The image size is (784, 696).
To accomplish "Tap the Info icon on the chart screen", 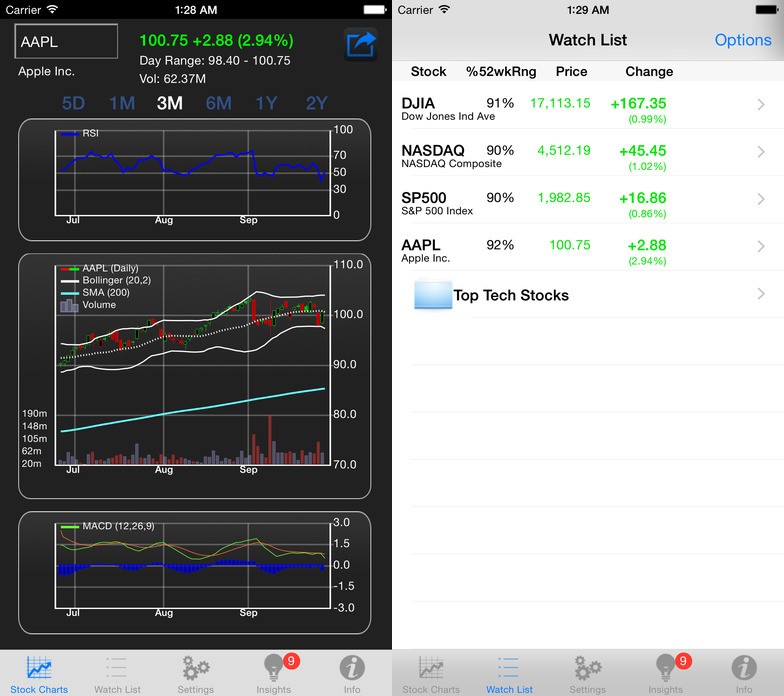I will pyautogui.click(x=352, y=669).
